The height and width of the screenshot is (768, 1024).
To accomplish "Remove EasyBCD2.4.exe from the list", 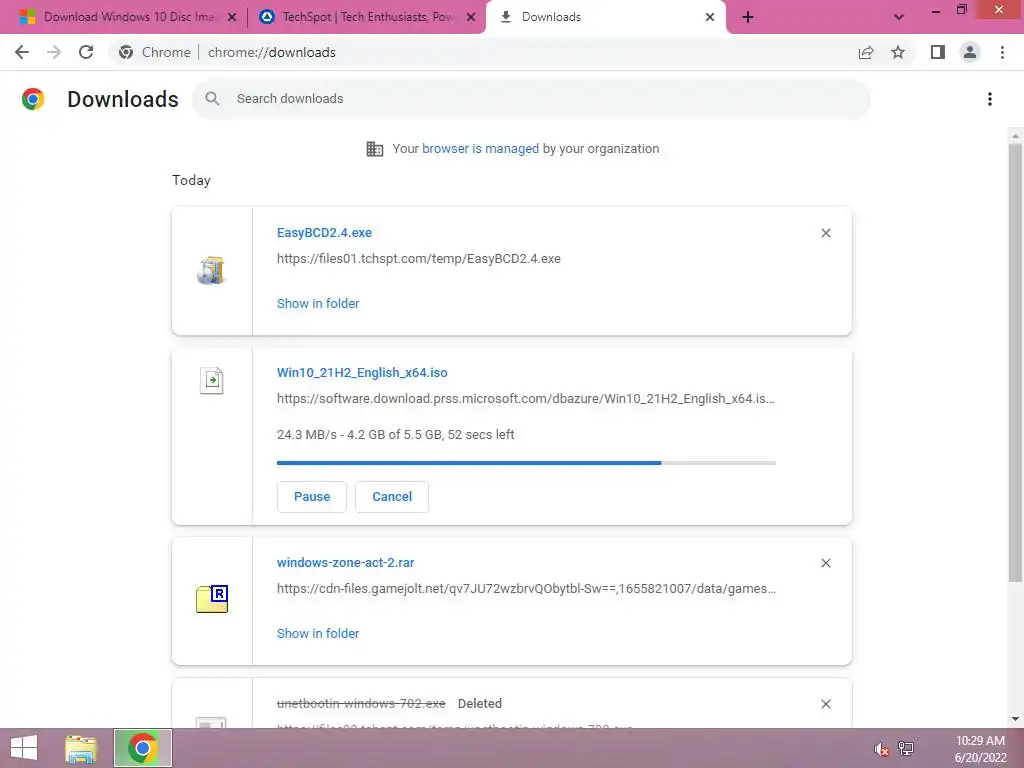I will [x=826, y=233].
